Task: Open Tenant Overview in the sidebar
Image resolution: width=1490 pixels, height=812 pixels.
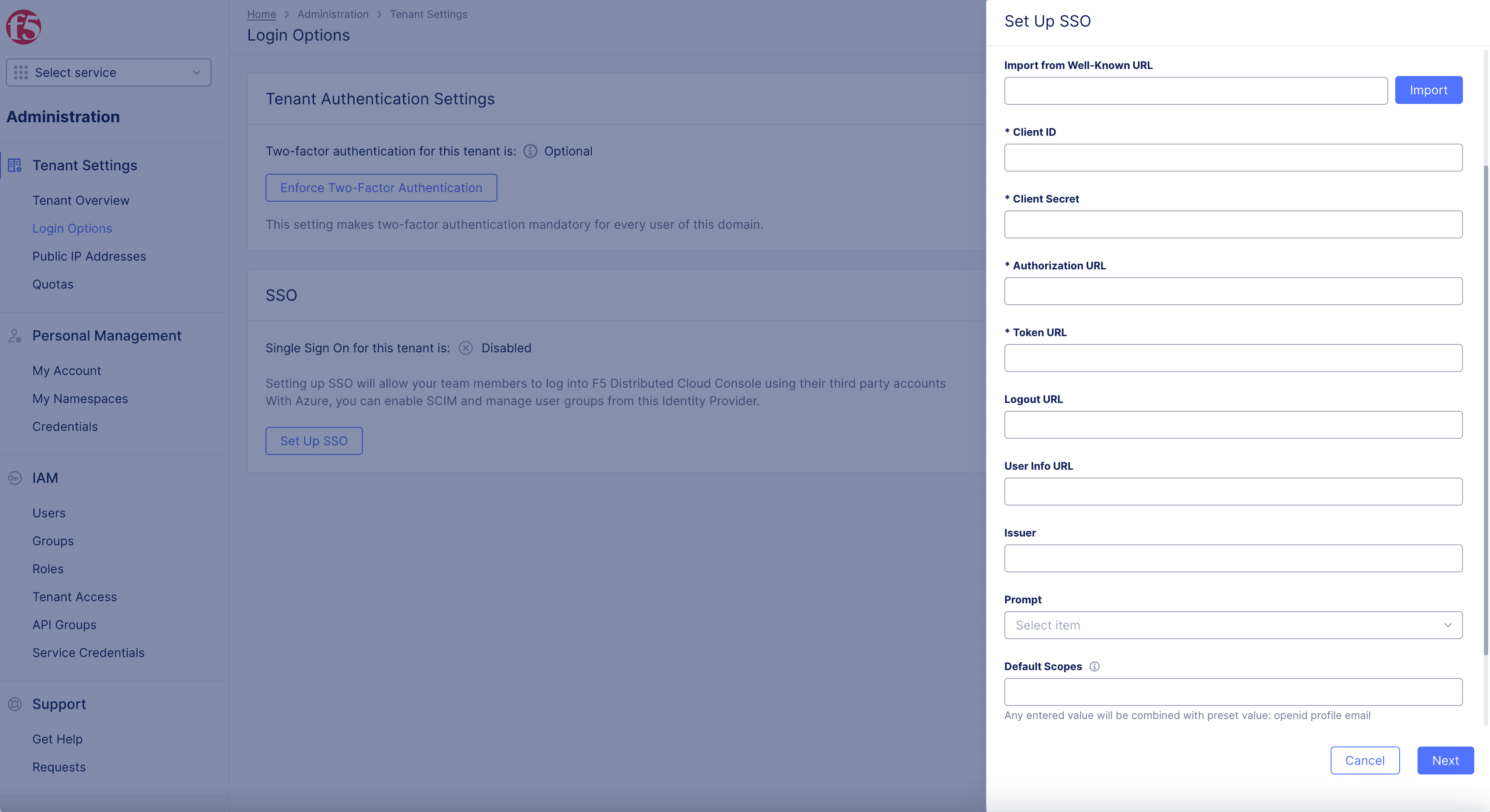Action: tap(81, 200)
